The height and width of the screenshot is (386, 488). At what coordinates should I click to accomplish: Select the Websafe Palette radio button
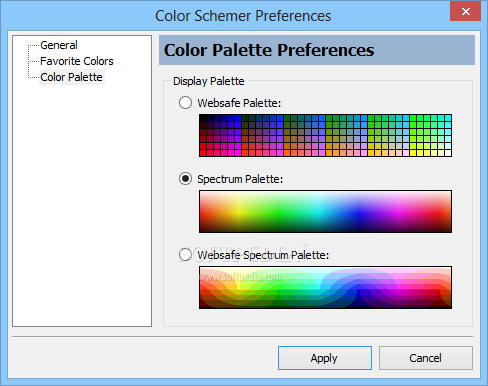click(x=185, y=103)
